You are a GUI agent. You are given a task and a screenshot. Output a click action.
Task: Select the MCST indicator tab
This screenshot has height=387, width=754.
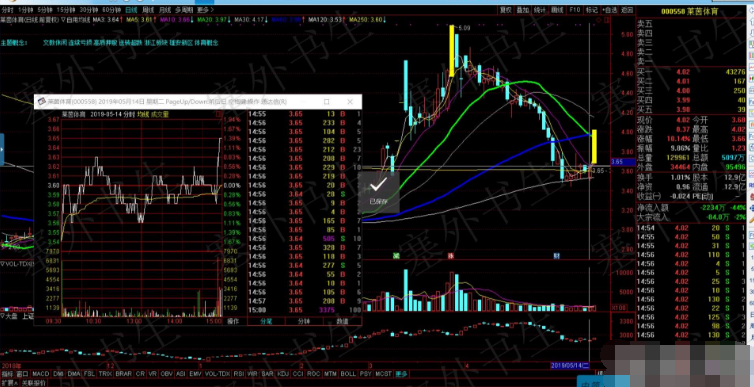tap(384, 374)
